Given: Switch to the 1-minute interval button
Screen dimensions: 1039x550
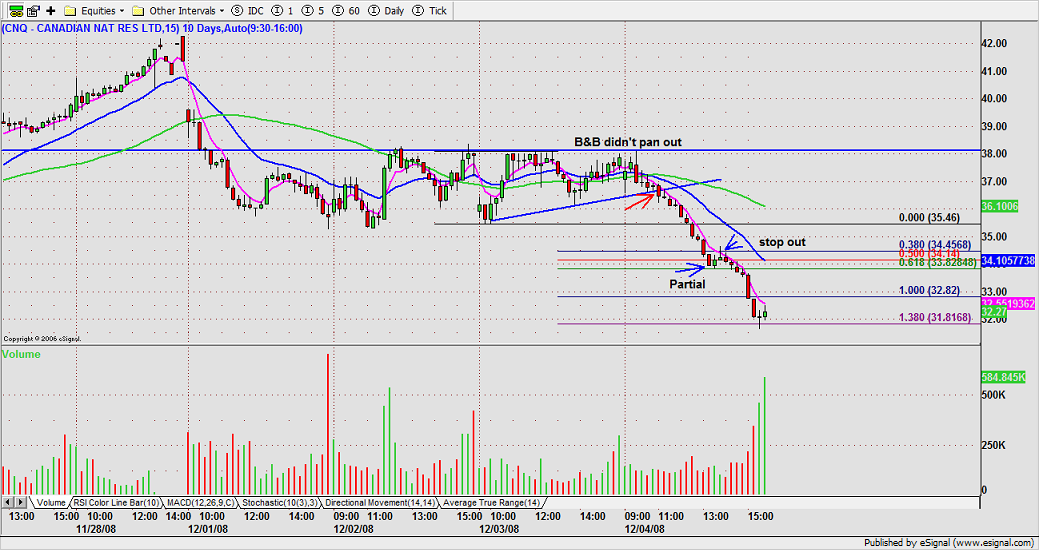Looking at the screenshot, I should [x=284, y=11].
